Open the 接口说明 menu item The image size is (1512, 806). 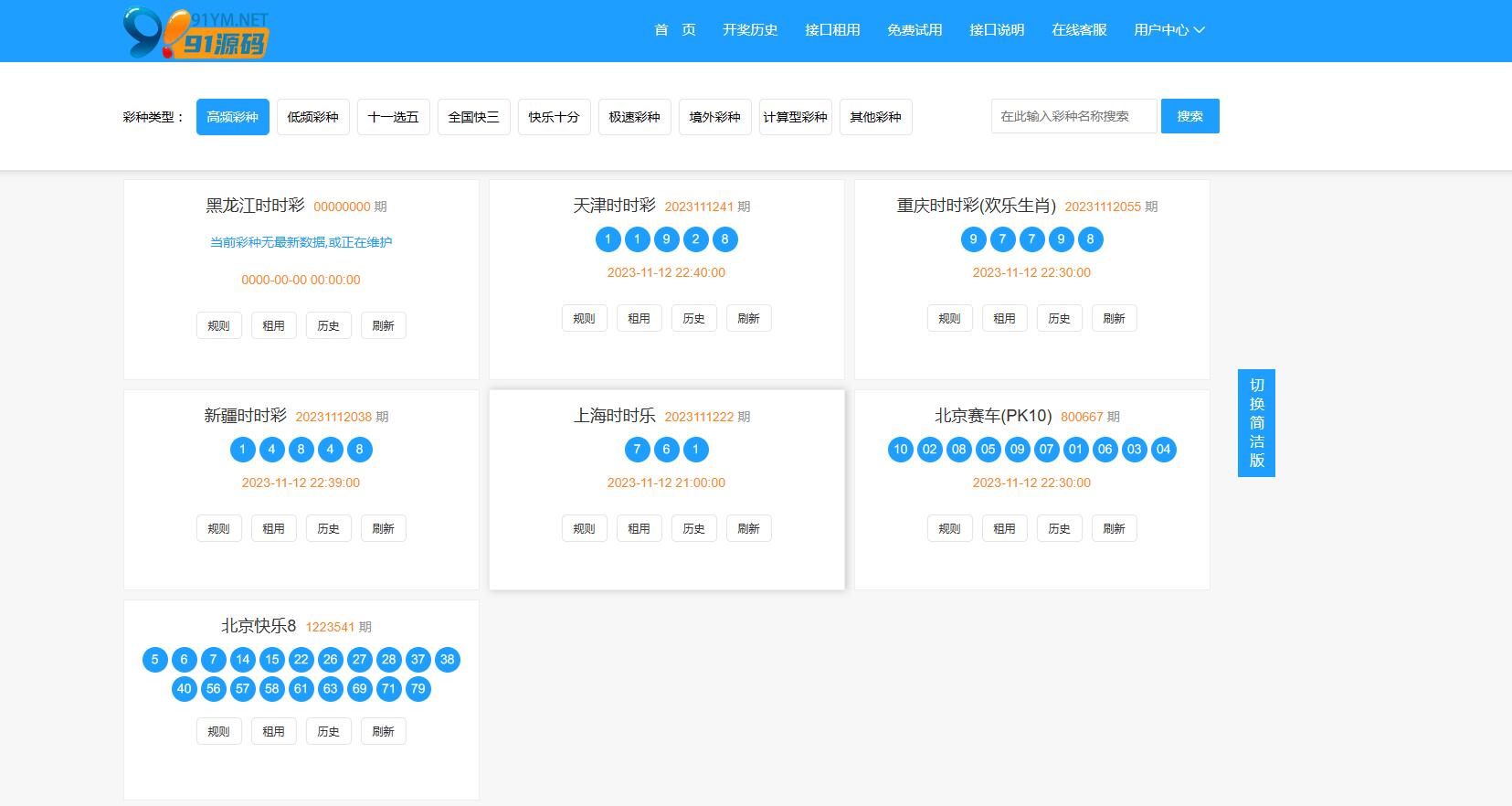[x=997, y=30]
